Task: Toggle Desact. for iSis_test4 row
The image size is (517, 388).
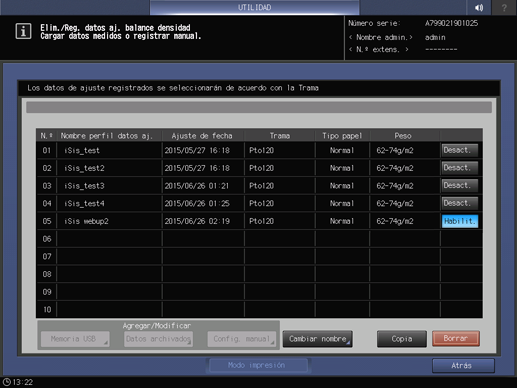Action: pyautogui.click(x=460, y=203)
